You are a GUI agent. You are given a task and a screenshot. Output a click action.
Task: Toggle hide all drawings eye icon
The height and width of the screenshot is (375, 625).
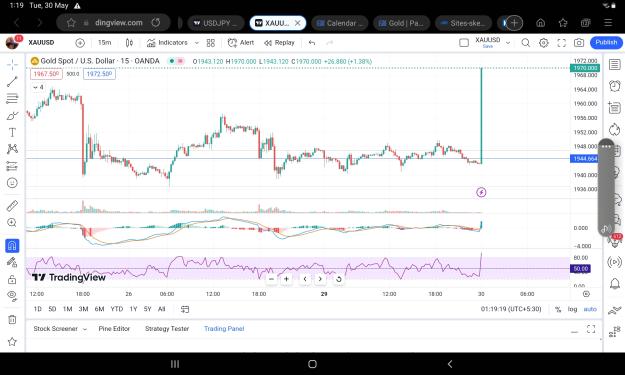click(x=12, y=296)
